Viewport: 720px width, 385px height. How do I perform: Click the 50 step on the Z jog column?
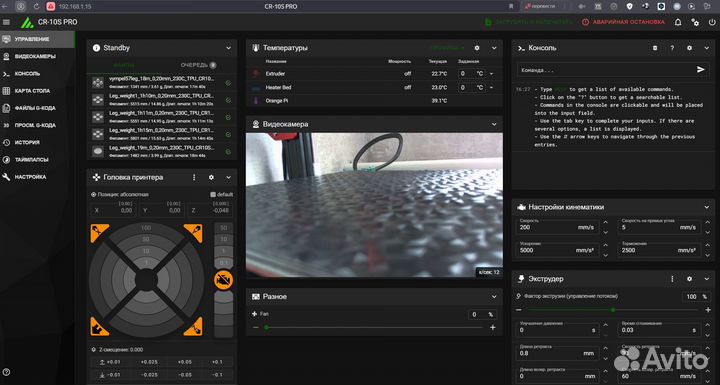click(x=224, y=228)
